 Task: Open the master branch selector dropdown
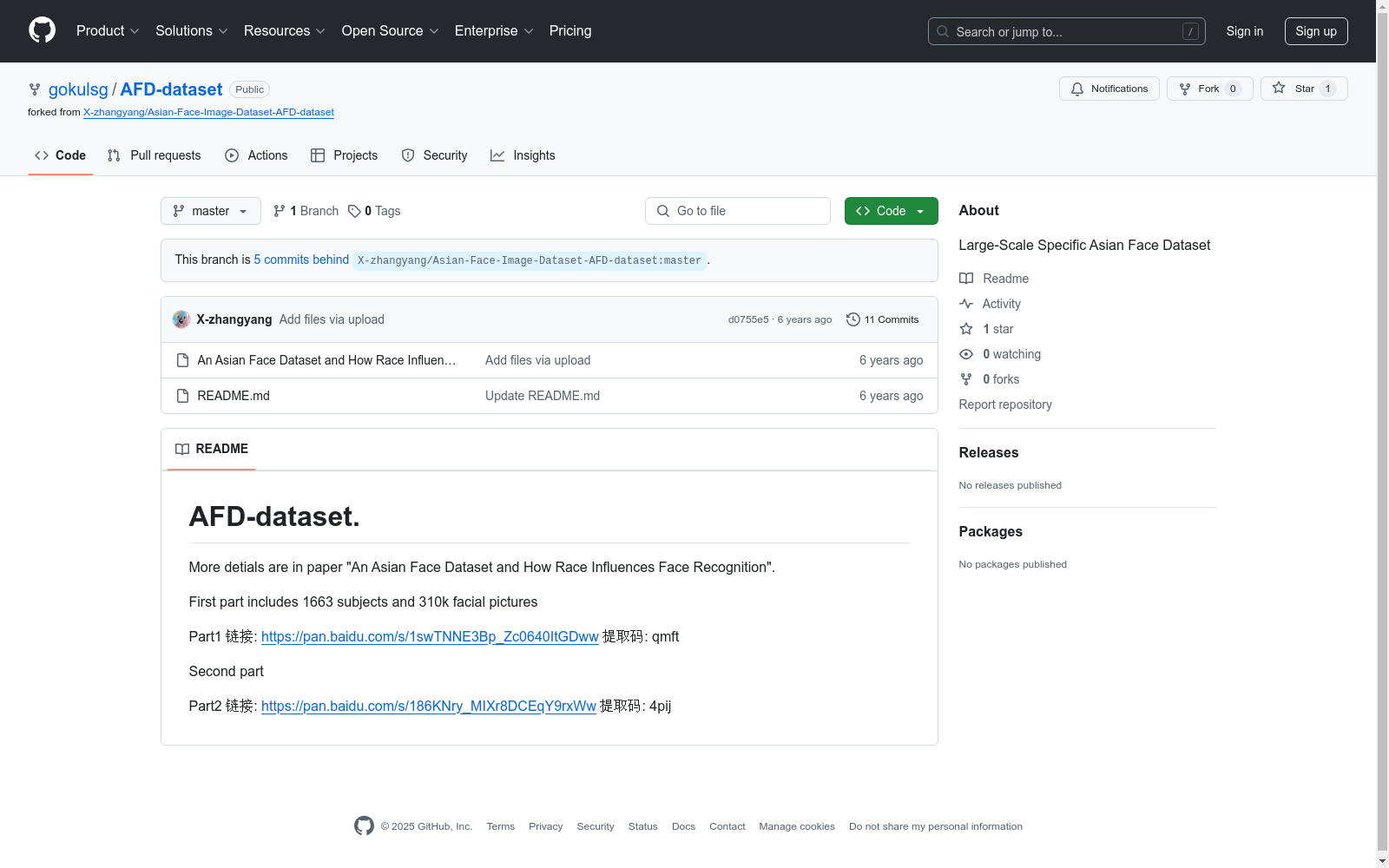click(x=211, y=211)
